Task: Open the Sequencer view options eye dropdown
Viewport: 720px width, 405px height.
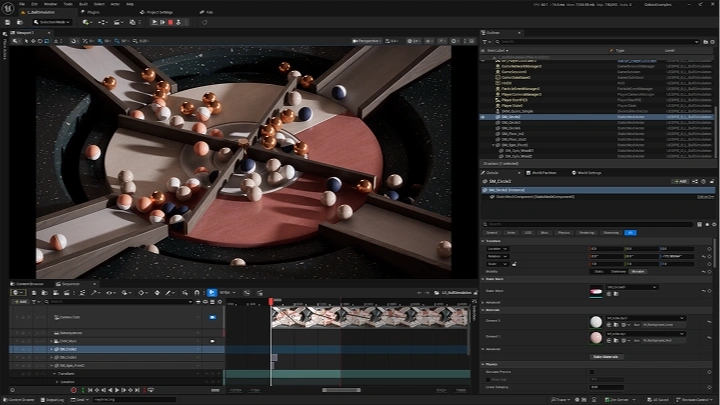Action: pyautogui.click(x=110, y=292)
